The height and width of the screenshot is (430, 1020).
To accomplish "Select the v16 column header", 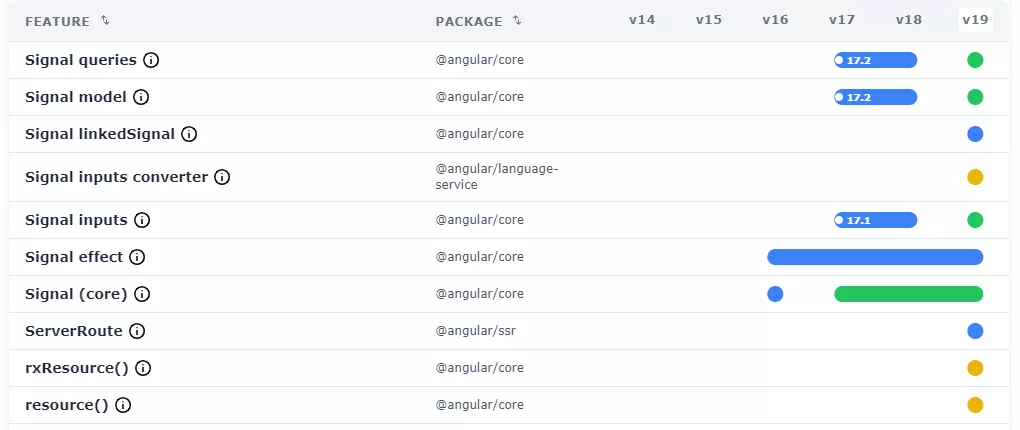I will click(x=775, y=20).
